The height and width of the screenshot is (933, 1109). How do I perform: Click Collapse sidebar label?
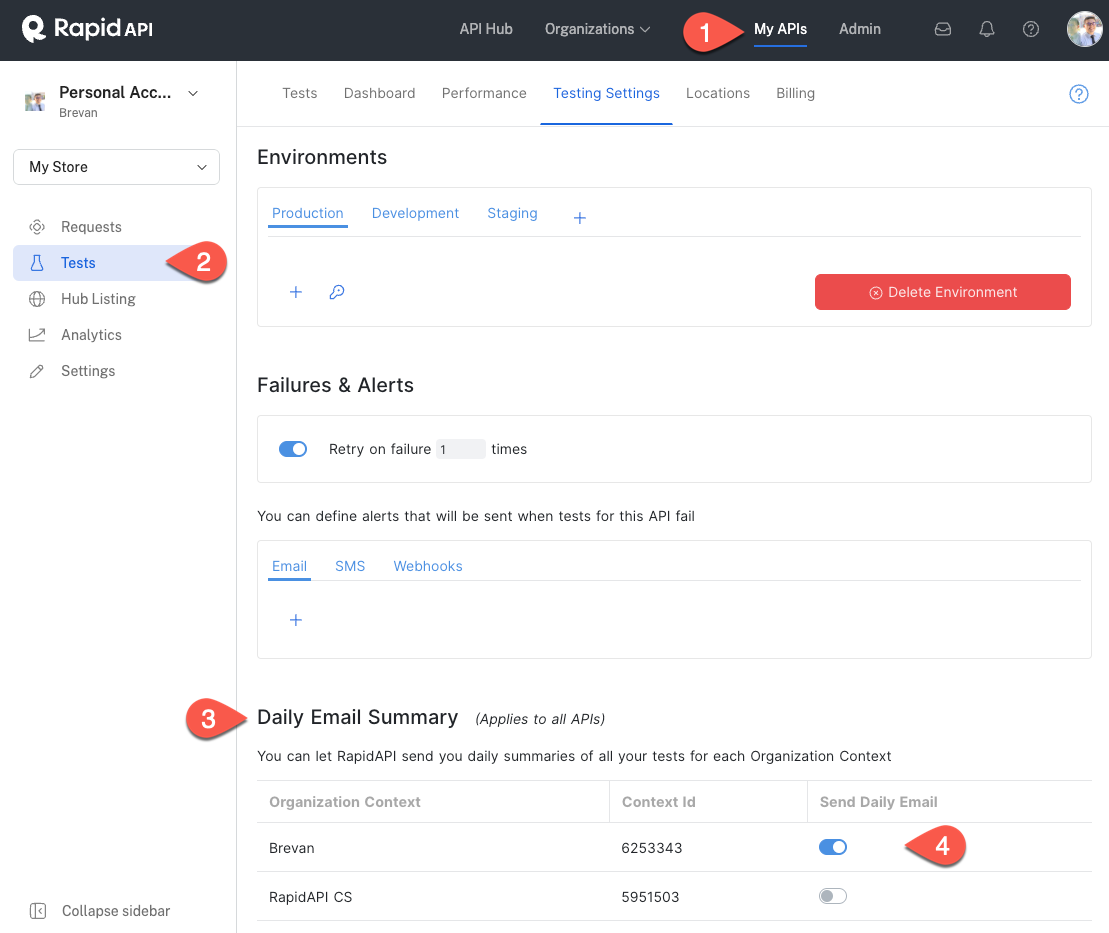click(x=116, y=911)
